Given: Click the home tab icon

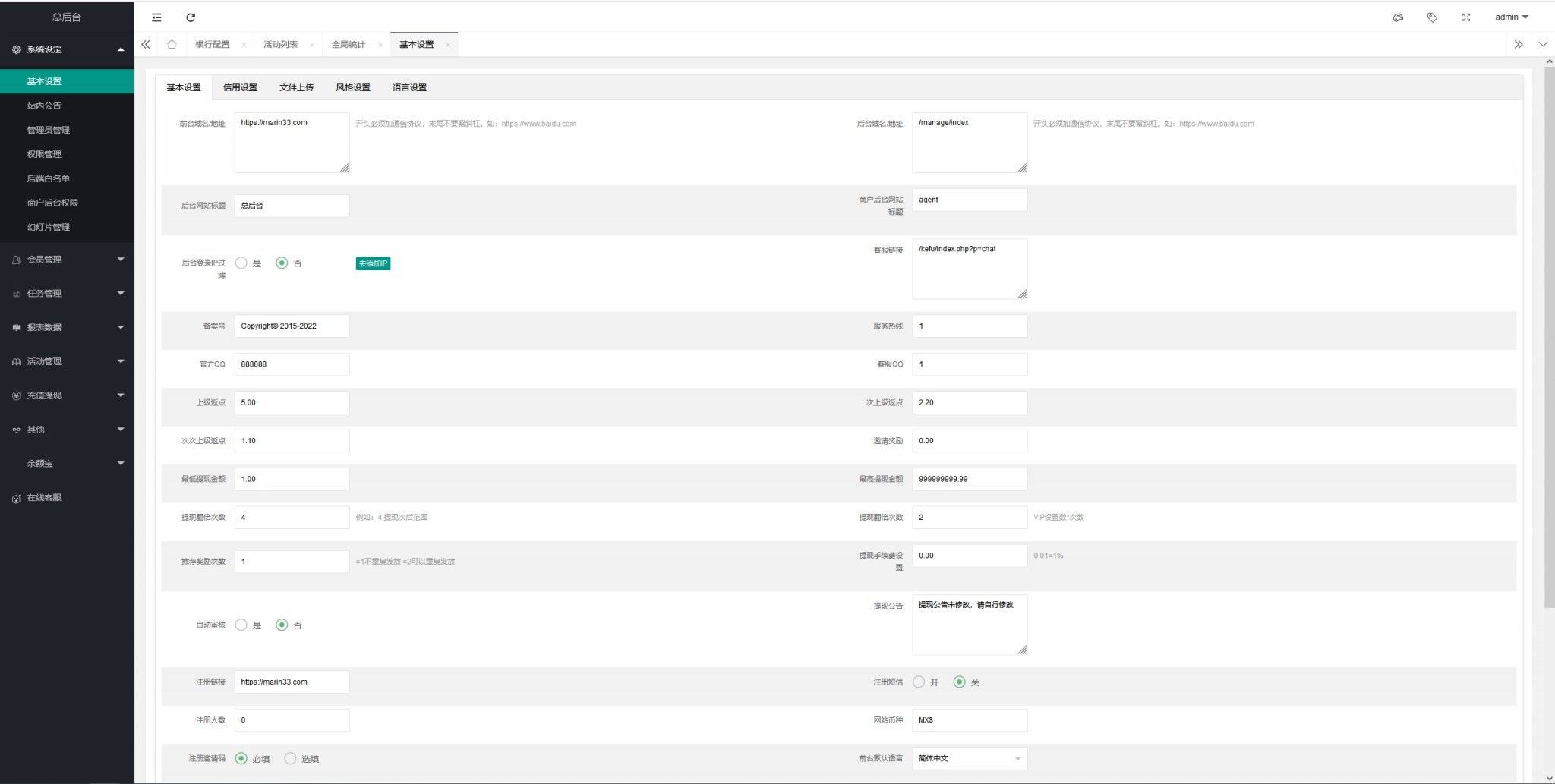Looking at the screenshot, I should 172,44.
